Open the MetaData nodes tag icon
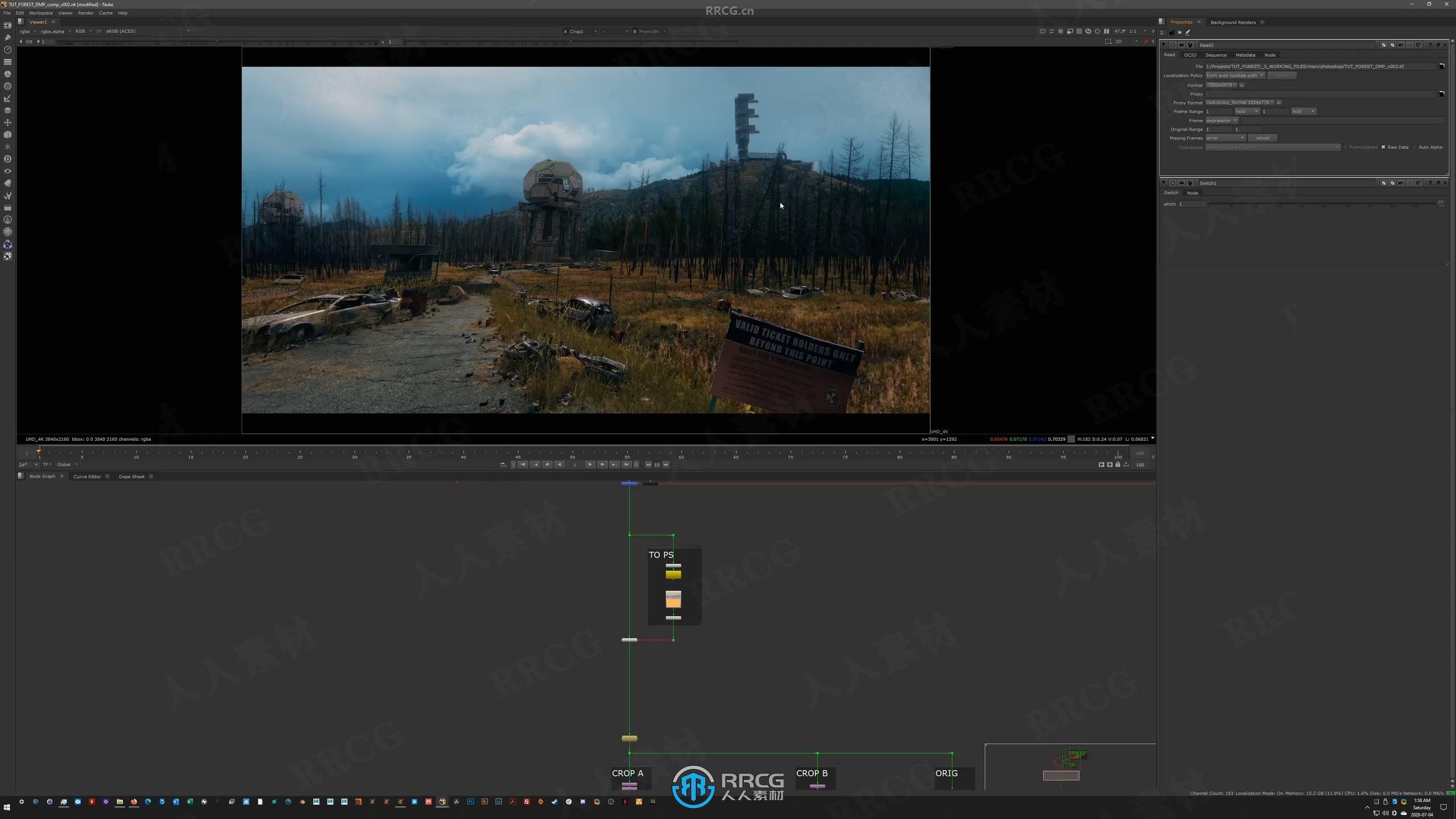 pyautogui.click(x=7, y=183)
